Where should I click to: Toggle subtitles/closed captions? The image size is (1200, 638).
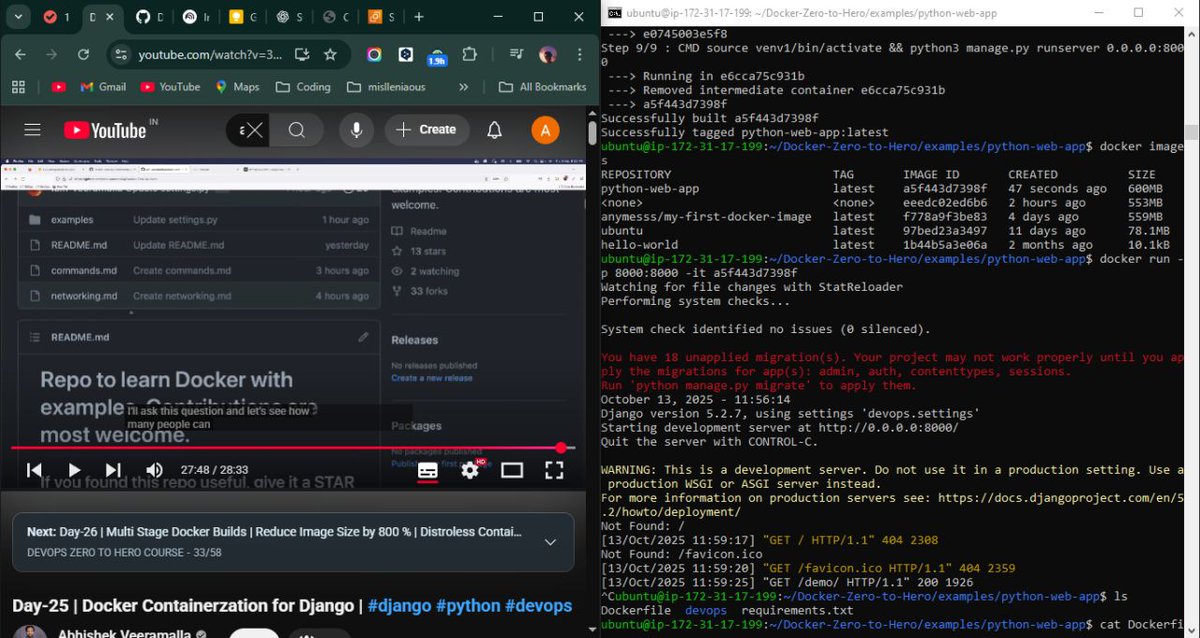click(x=427, y=471)
